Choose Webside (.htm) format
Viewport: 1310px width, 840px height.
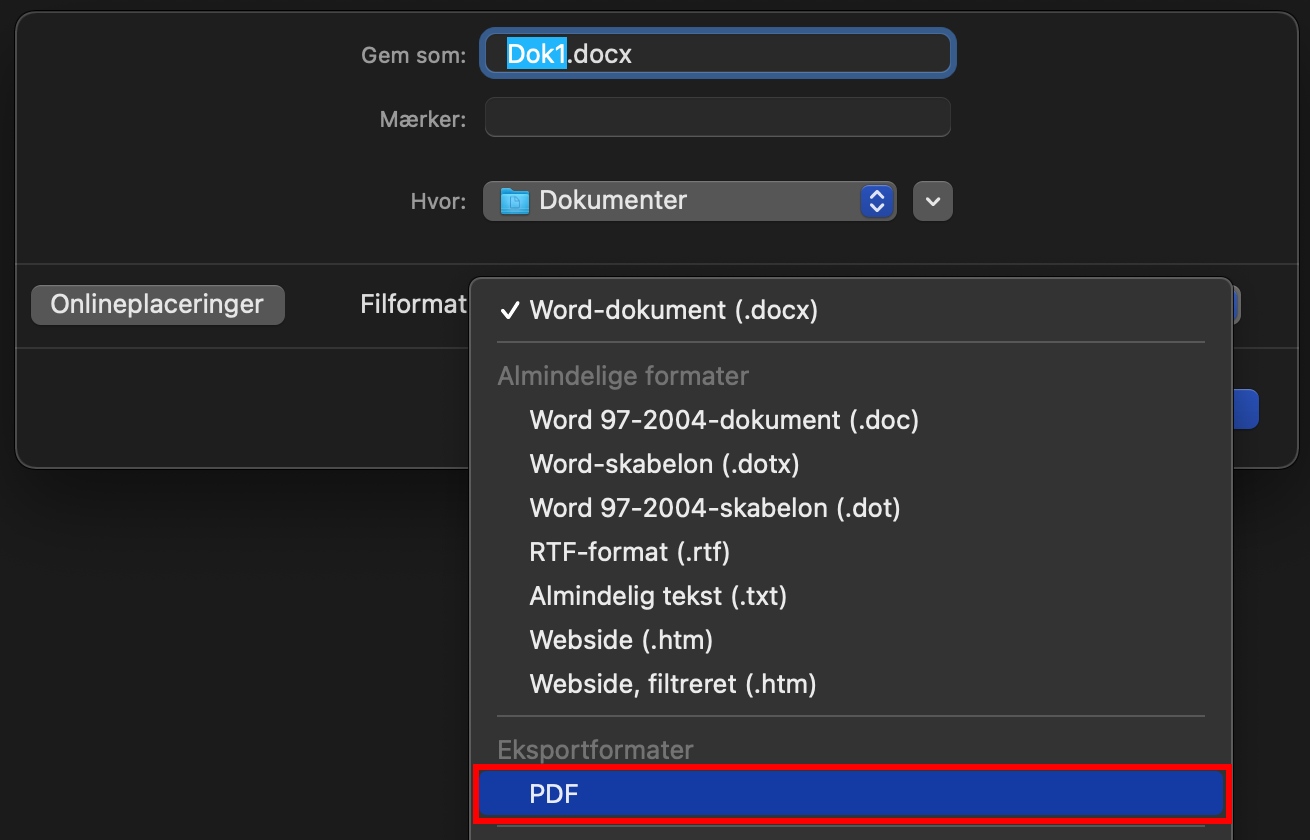(x=621, y=640)
